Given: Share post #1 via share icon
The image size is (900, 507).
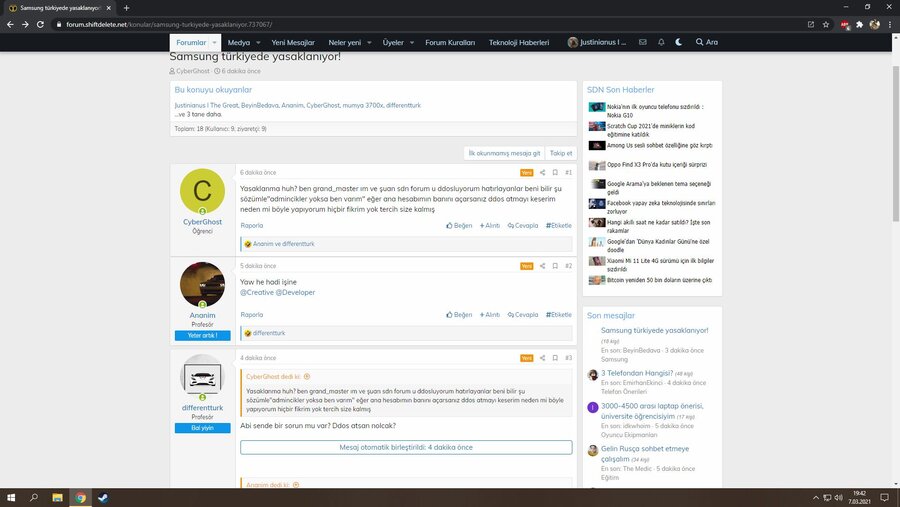Looking at the screenshot, I should tap(542, 172).
